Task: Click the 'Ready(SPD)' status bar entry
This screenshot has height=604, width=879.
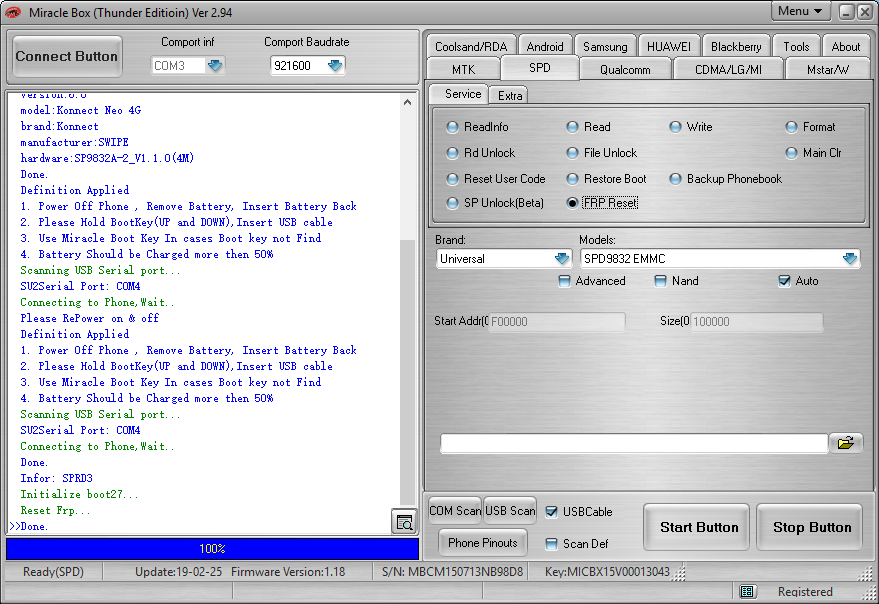Action: (x=53, y=571)
